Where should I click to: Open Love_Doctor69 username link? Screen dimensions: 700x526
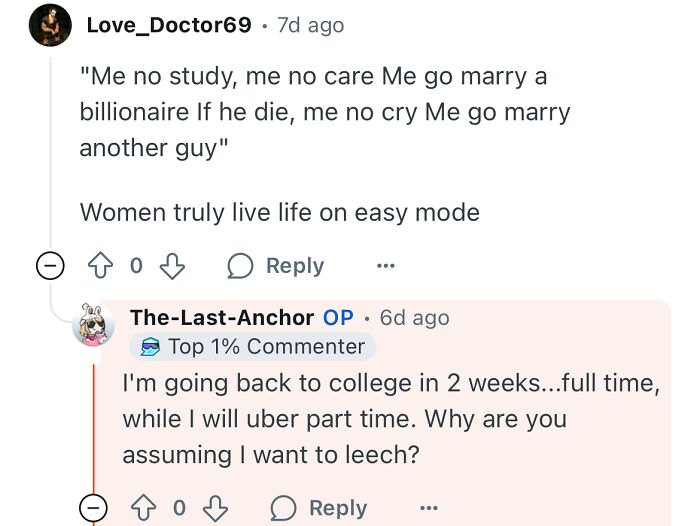point(169,25)
